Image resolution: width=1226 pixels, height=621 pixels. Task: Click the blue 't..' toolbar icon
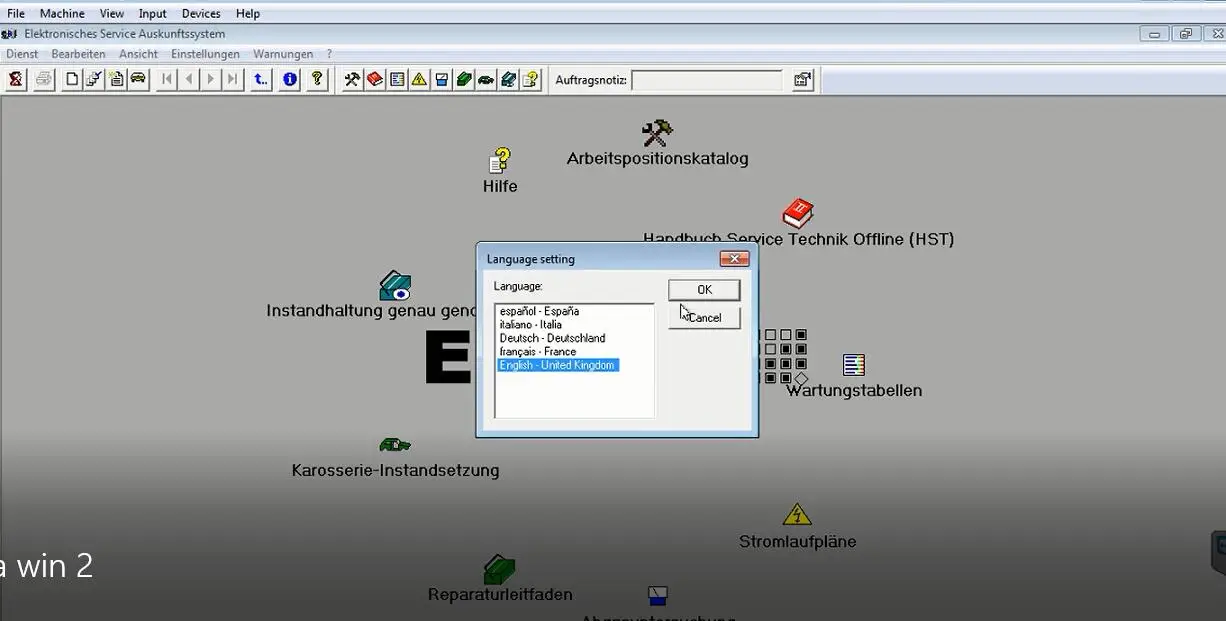click(261, 79)
